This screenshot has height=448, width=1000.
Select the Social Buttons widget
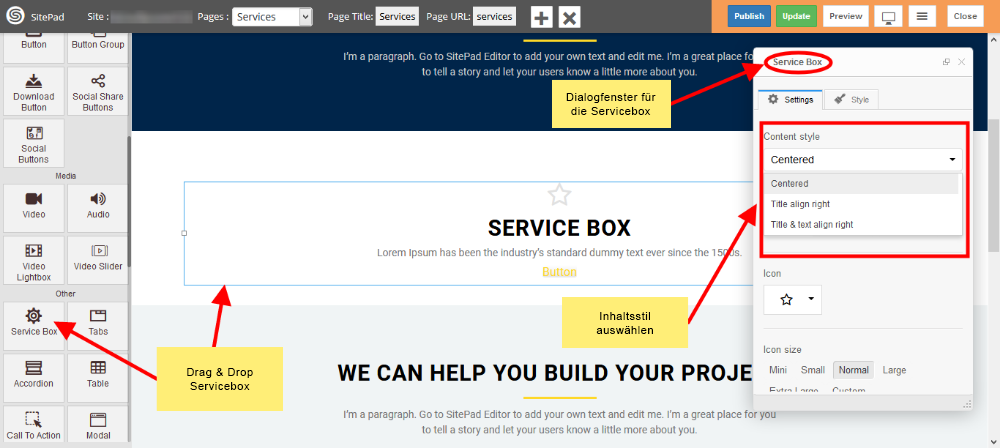coord(34,144)
